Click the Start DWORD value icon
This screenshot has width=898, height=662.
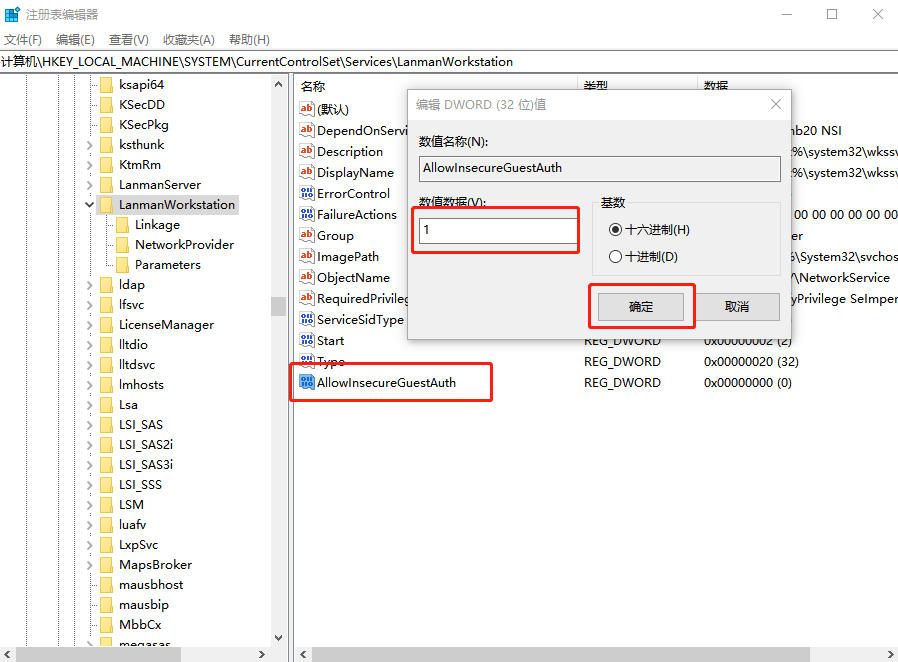pos(307,340)
